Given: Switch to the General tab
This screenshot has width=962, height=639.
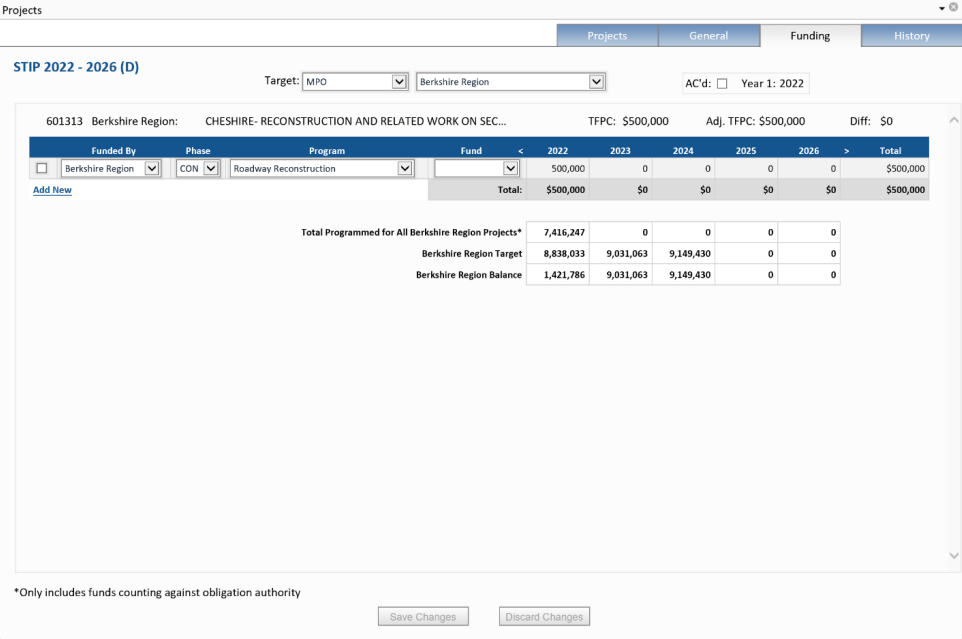Looking at the screenshot, I should pyautogui.click(x=709, y=35).
